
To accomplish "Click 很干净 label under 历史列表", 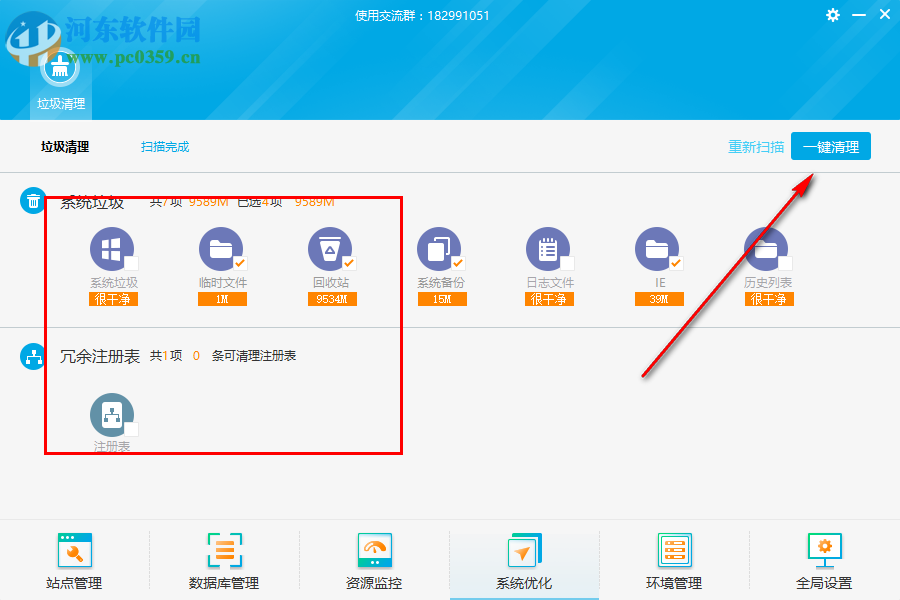I will pos(769,299).
